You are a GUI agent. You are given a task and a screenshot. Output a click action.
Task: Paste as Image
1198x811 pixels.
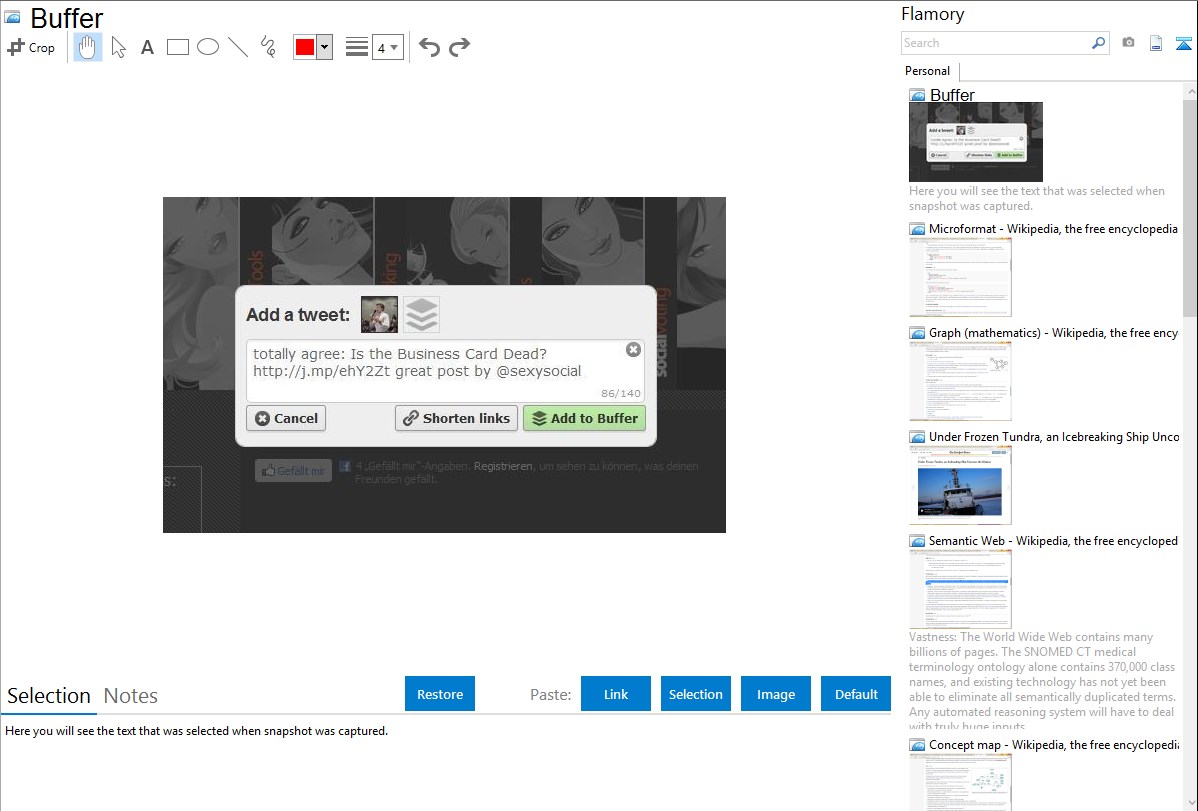click(775, 694)
